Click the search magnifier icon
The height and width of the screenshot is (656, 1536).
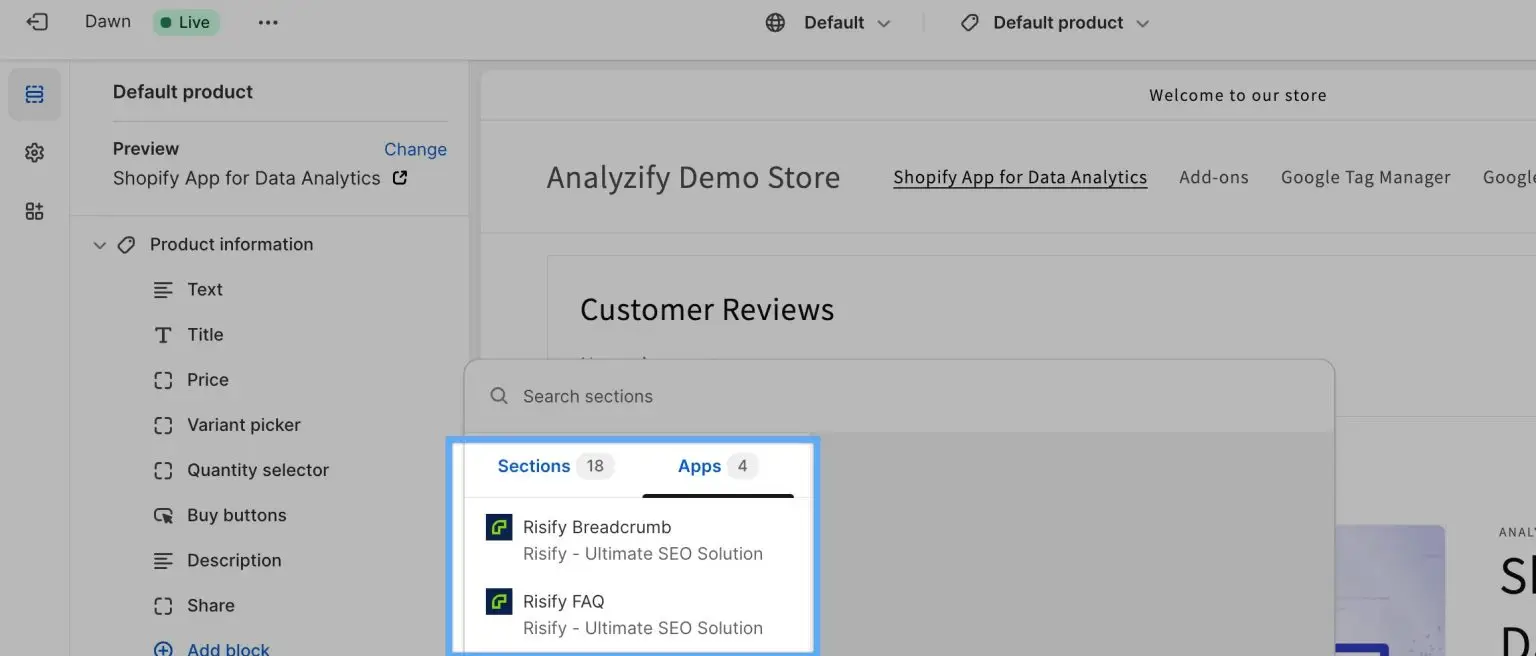(x=499, y=396)
